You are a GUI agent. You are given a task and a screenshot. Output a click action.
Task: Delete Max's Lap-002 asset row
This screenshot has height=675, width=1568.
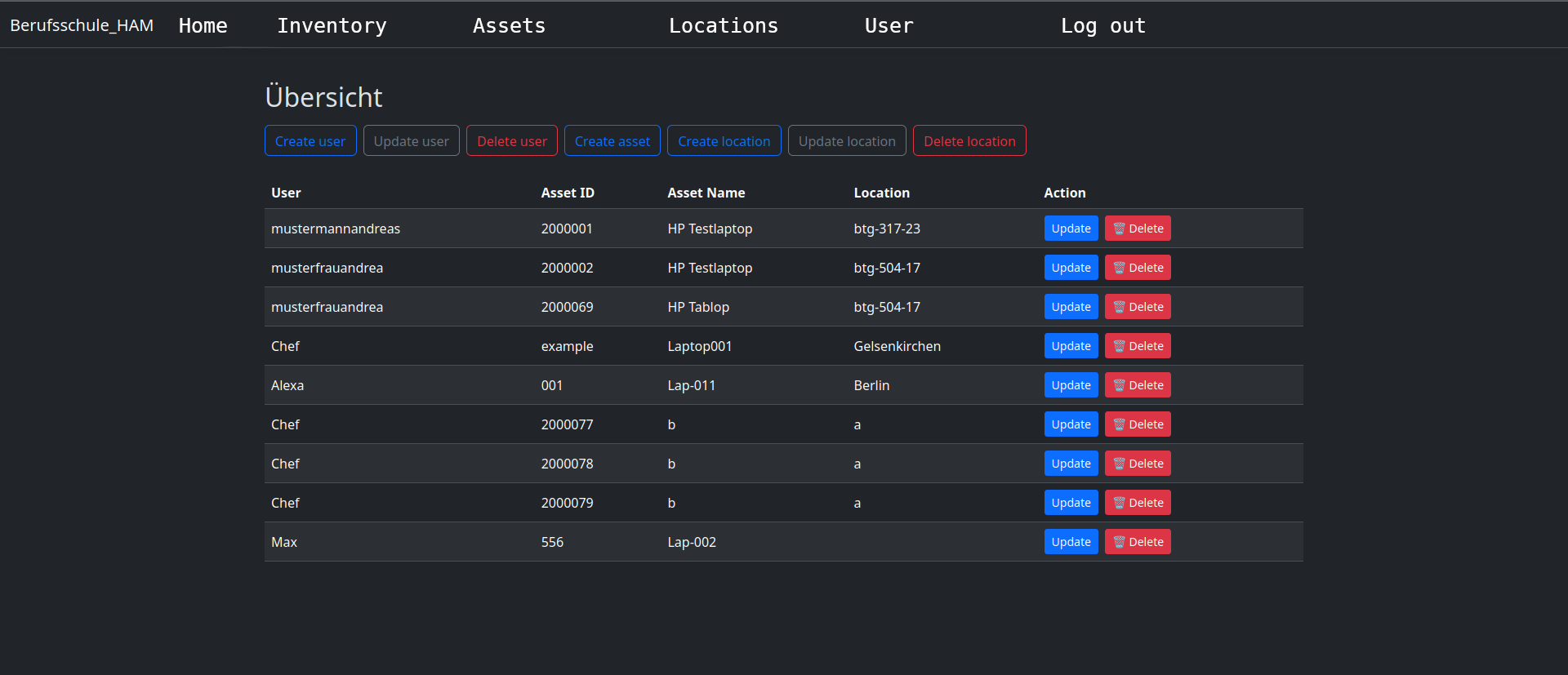1137,542
